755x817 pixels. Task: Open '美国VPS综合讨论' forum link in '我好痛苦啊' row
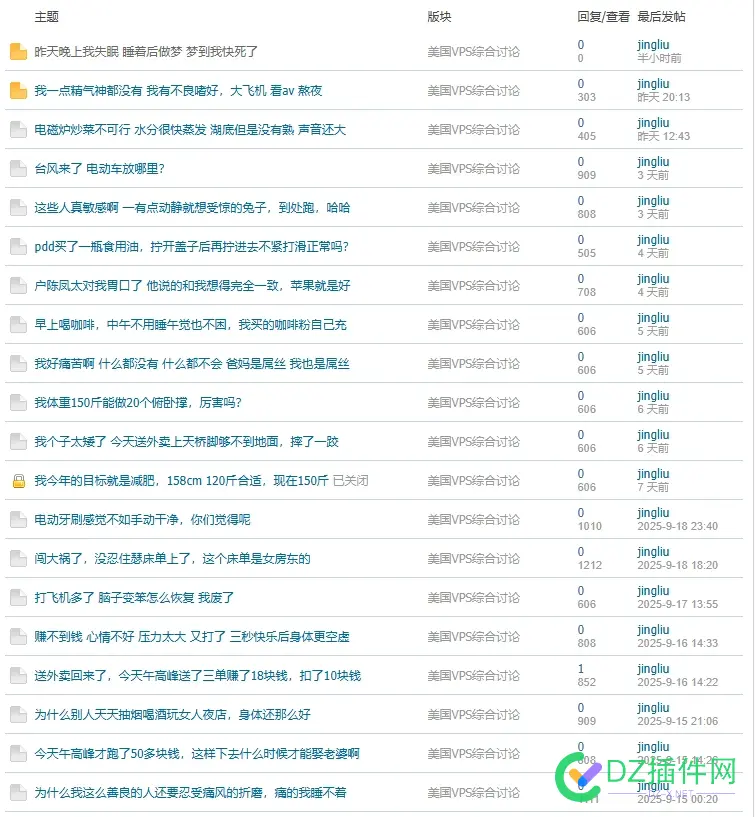click(474, 364)
